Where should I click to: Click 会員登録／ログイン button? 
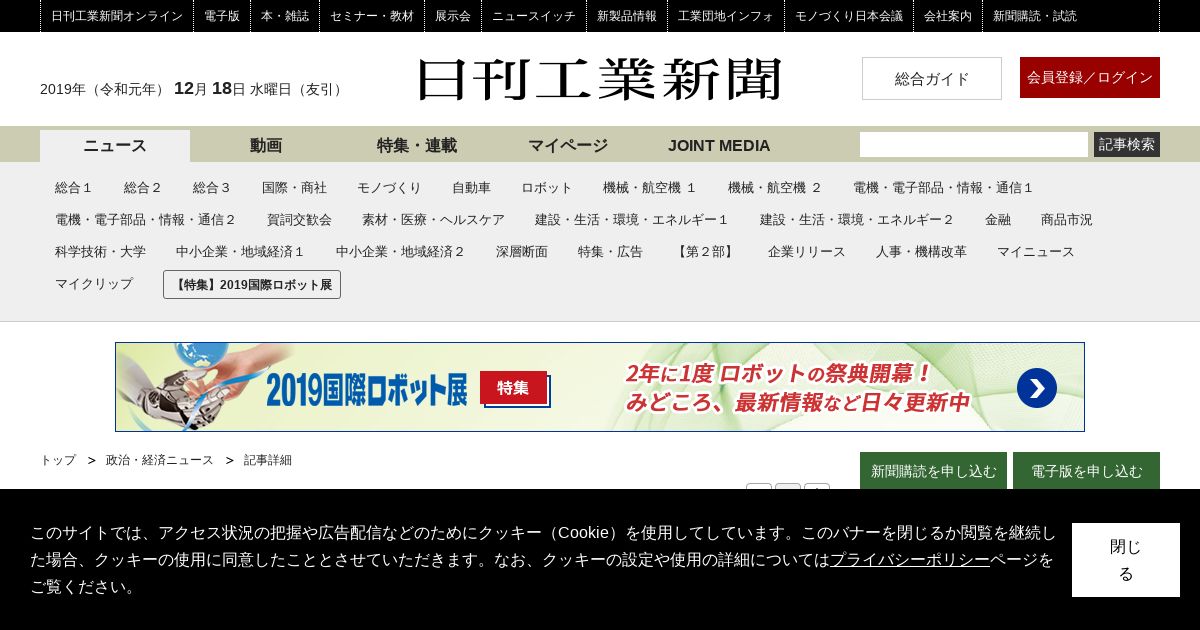click(1090, 77)
